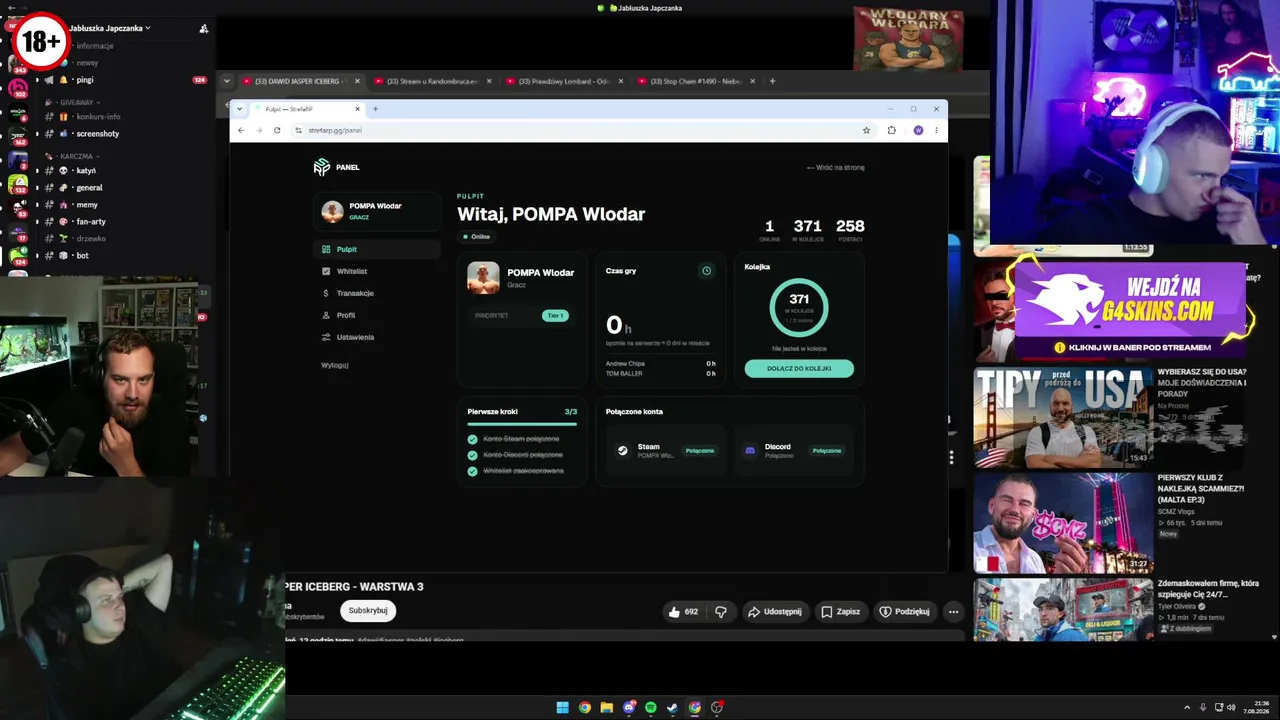Open the PIERWSZY KLUB Z NAKLEJKĄ SCAMMIEZ video
This screenshot has width=1280, height=720.
(1063, 522)
